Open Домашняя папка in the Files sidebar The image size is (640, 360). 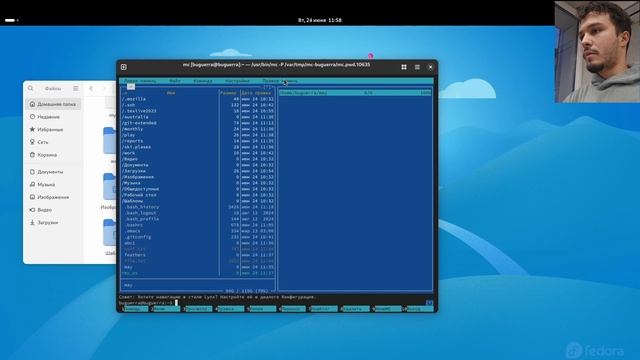click(x=53, y=104)
